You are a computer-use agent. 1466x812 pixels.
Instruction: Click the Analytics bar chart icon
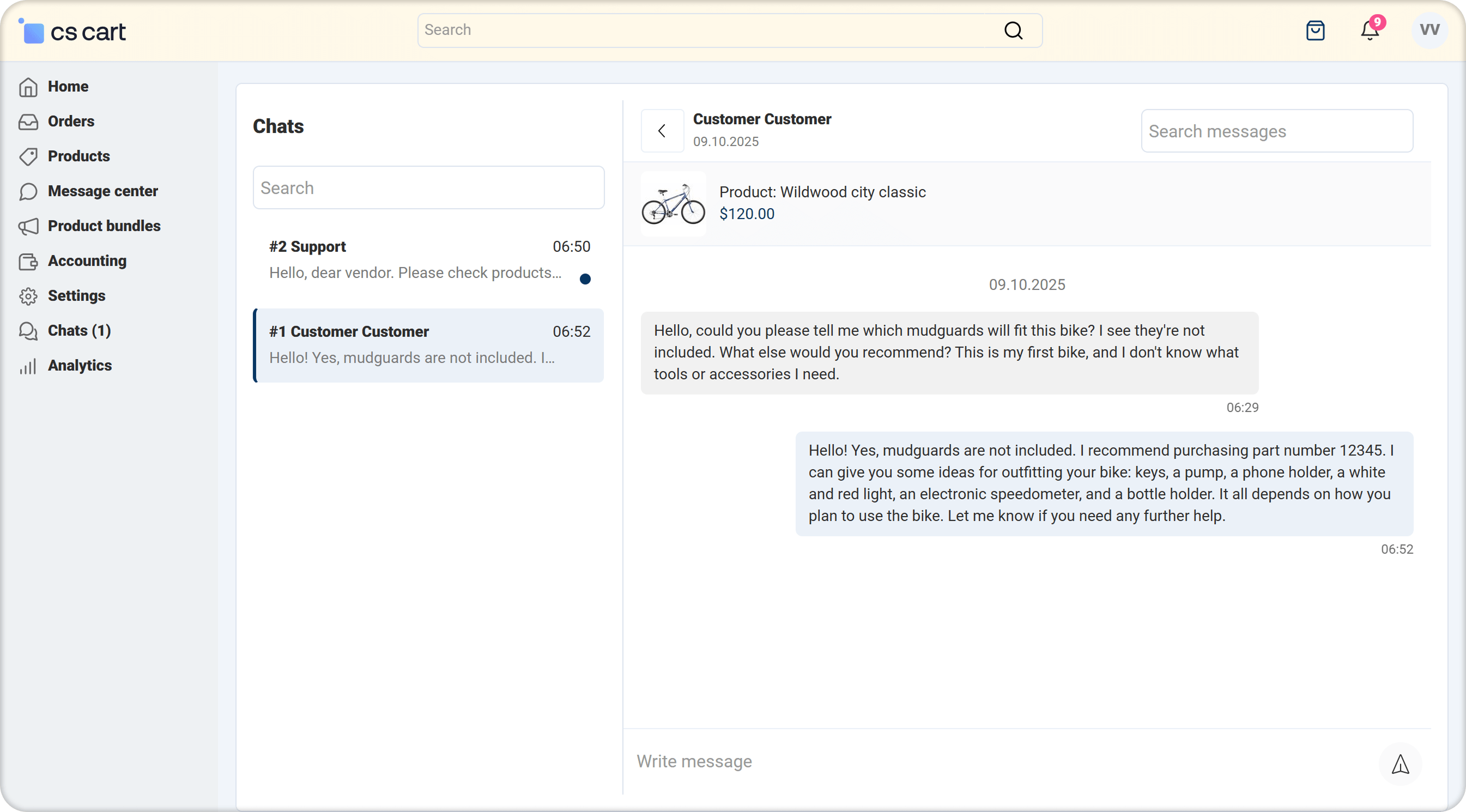click(x=28, y=366)
